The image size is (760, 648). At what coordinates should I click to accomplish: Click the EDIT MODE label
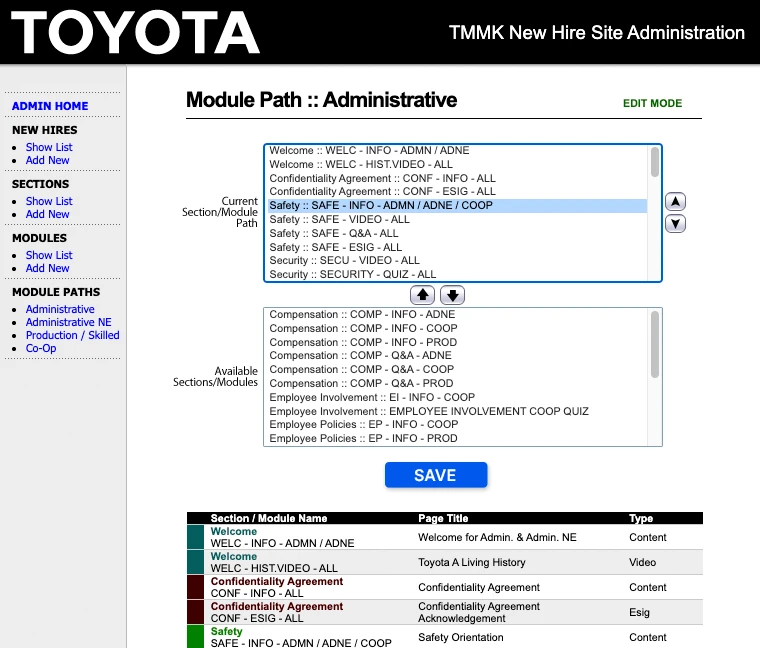pos(652,103)
